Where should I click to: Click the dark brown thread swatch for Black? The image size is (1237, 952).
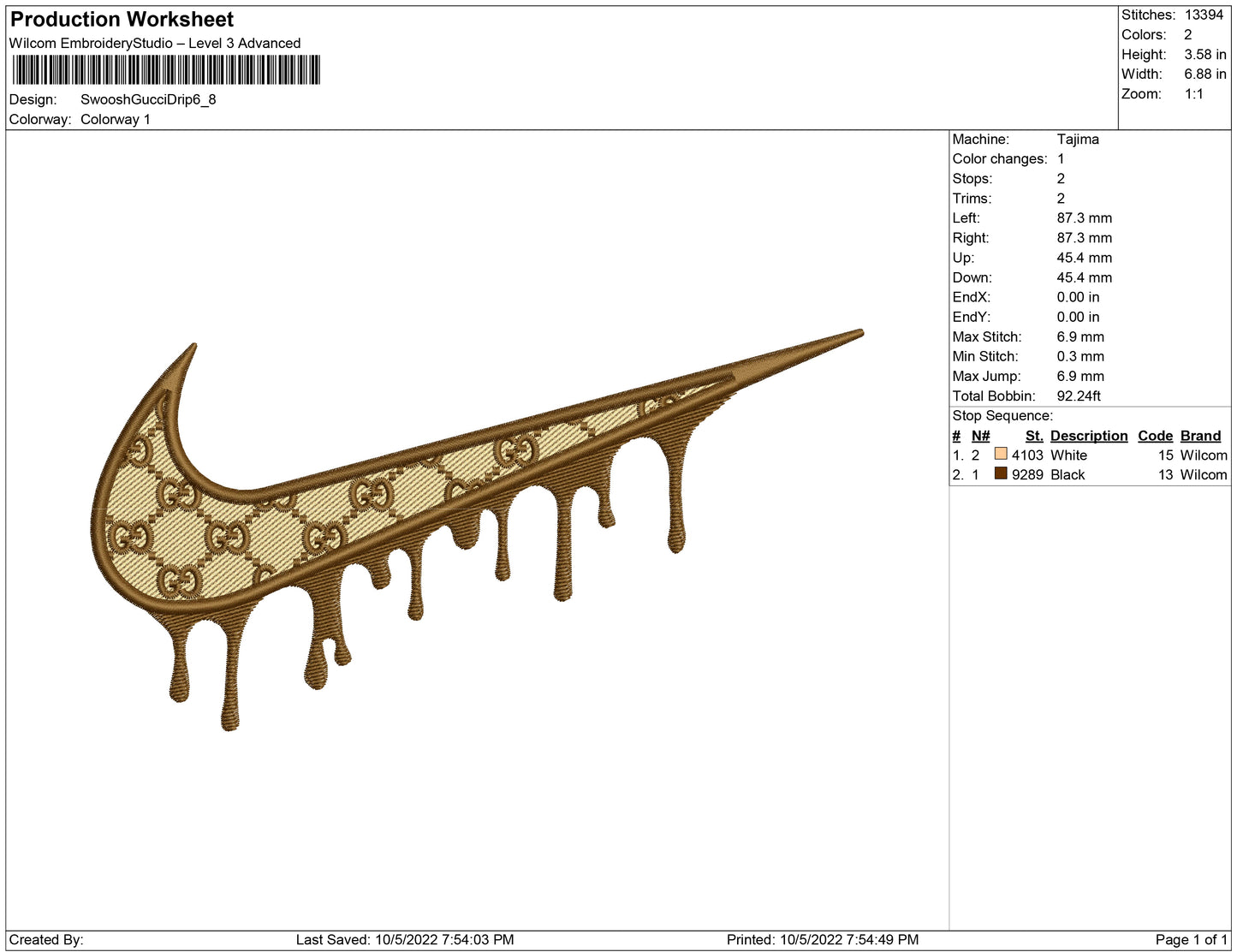[x=1000, y=473]
